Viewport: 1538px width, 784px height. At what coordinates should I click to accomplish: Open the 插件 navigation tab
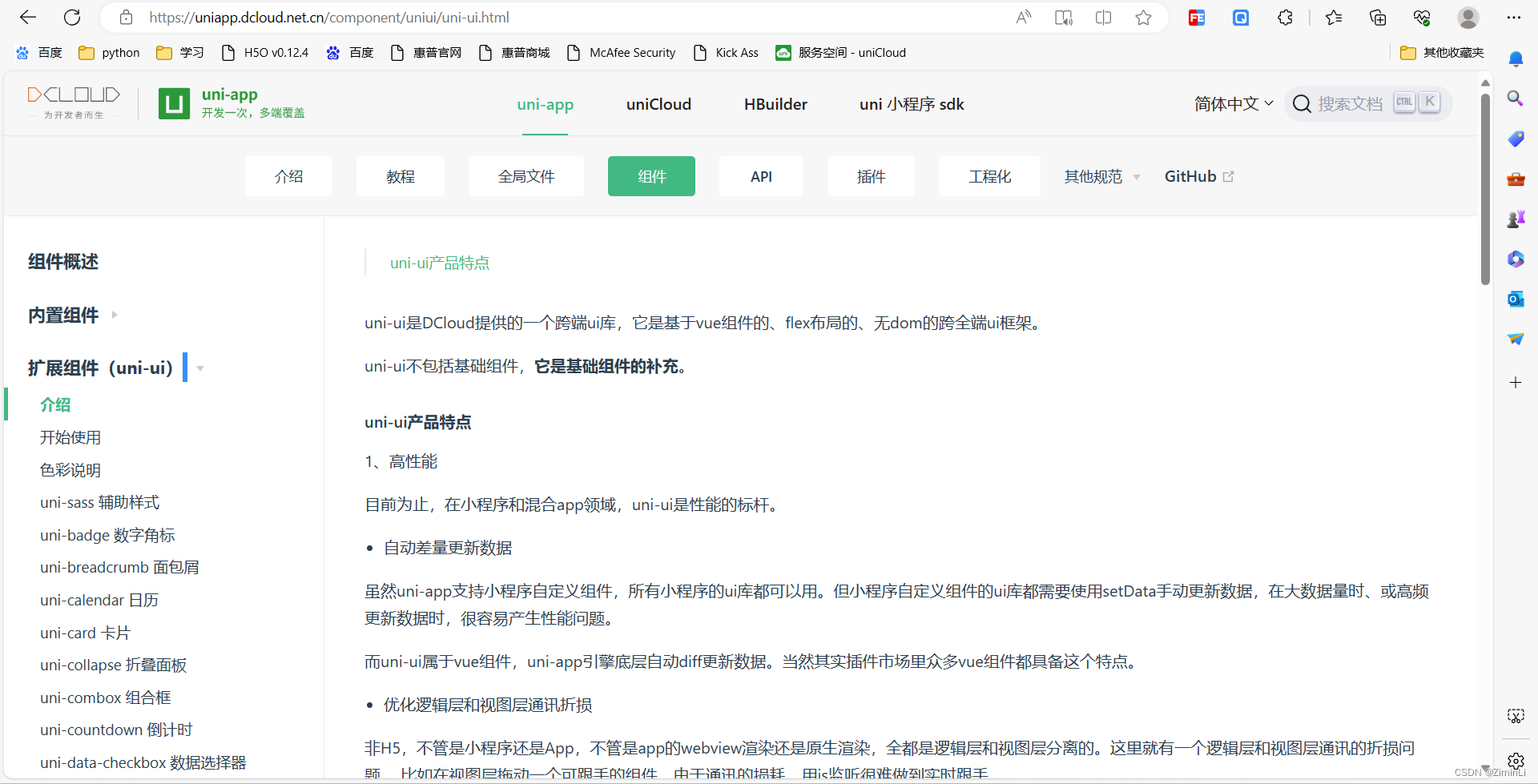(x=871, y=176)
